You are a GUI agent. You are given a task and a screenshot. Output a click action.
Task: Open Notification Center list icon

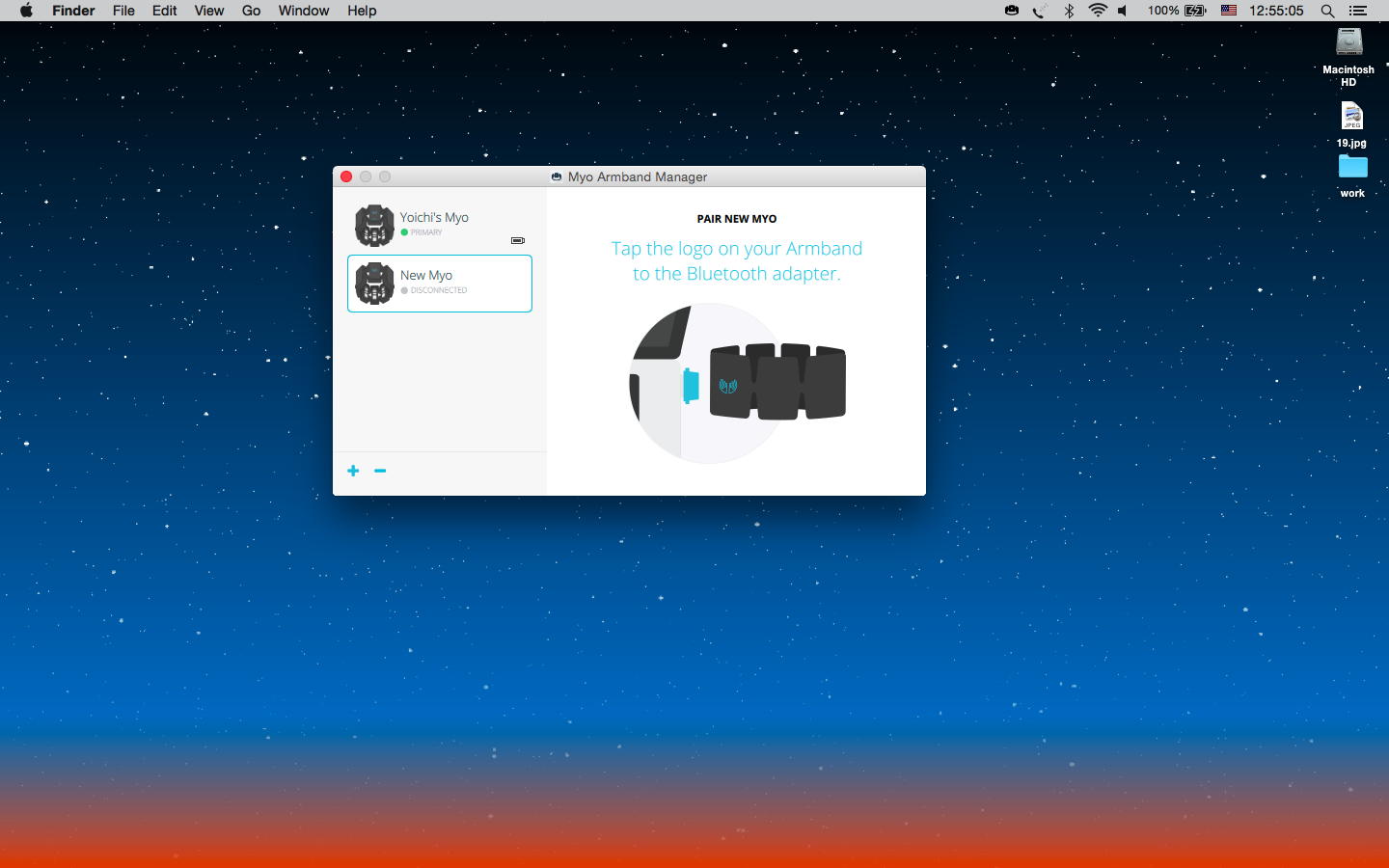click(x=1358, y=11)
